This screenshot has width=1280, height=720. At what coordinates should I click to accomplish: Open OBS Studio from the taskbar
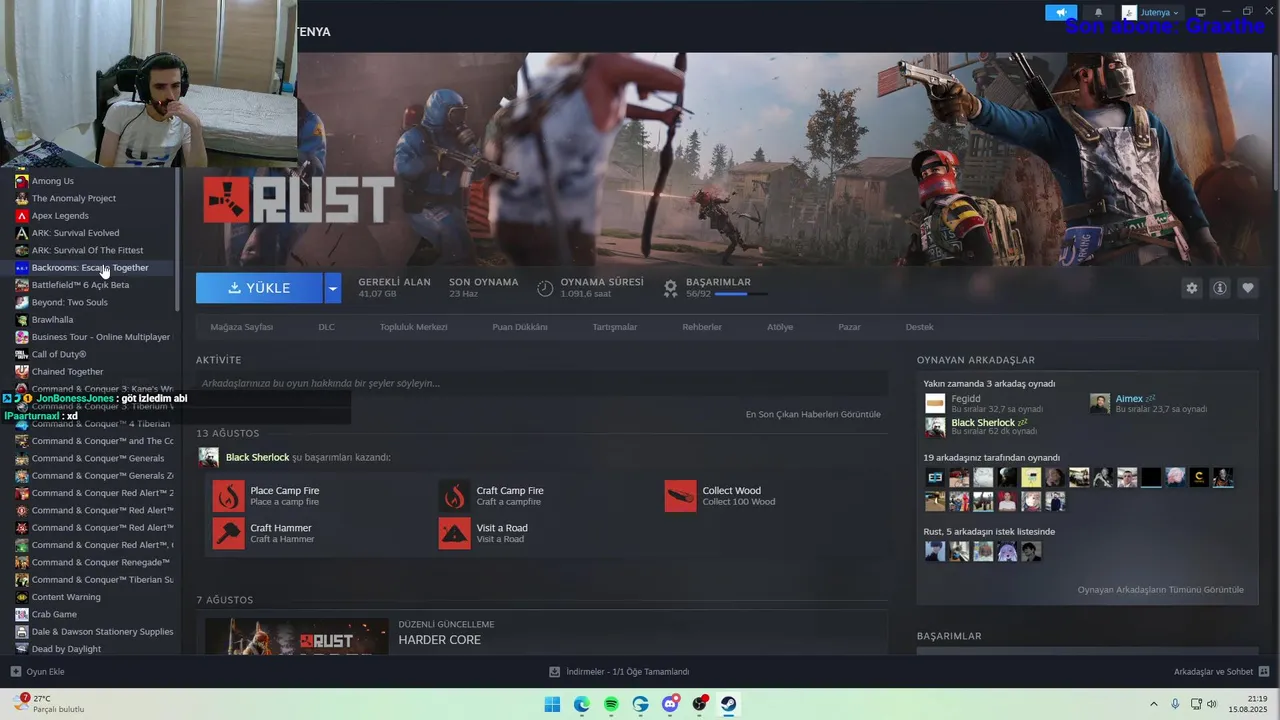pos(700,704)
